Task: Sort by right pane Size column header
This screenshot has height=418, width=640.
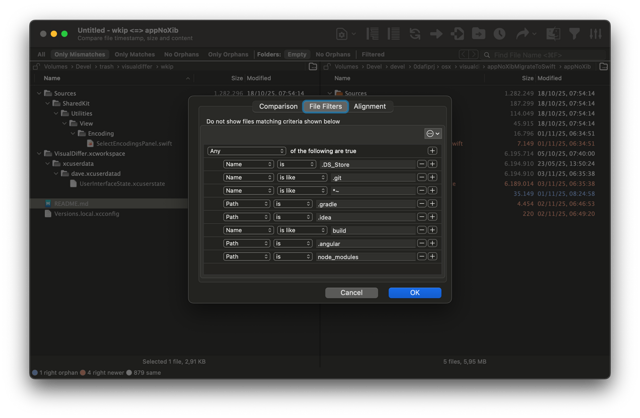Action: tap(527, 78)
